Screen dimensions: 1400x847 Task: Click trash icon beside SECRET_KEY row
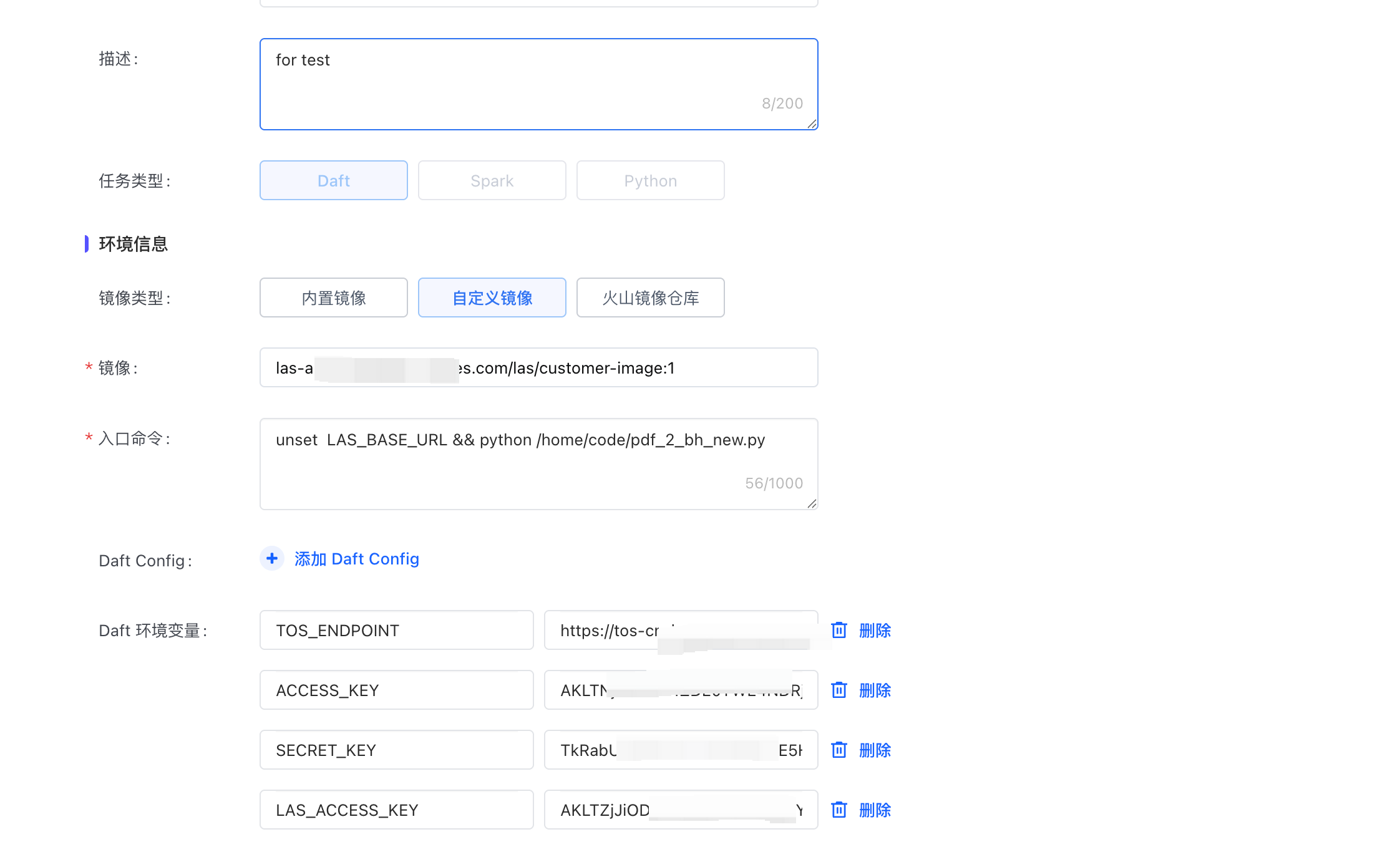pos(839,750)
